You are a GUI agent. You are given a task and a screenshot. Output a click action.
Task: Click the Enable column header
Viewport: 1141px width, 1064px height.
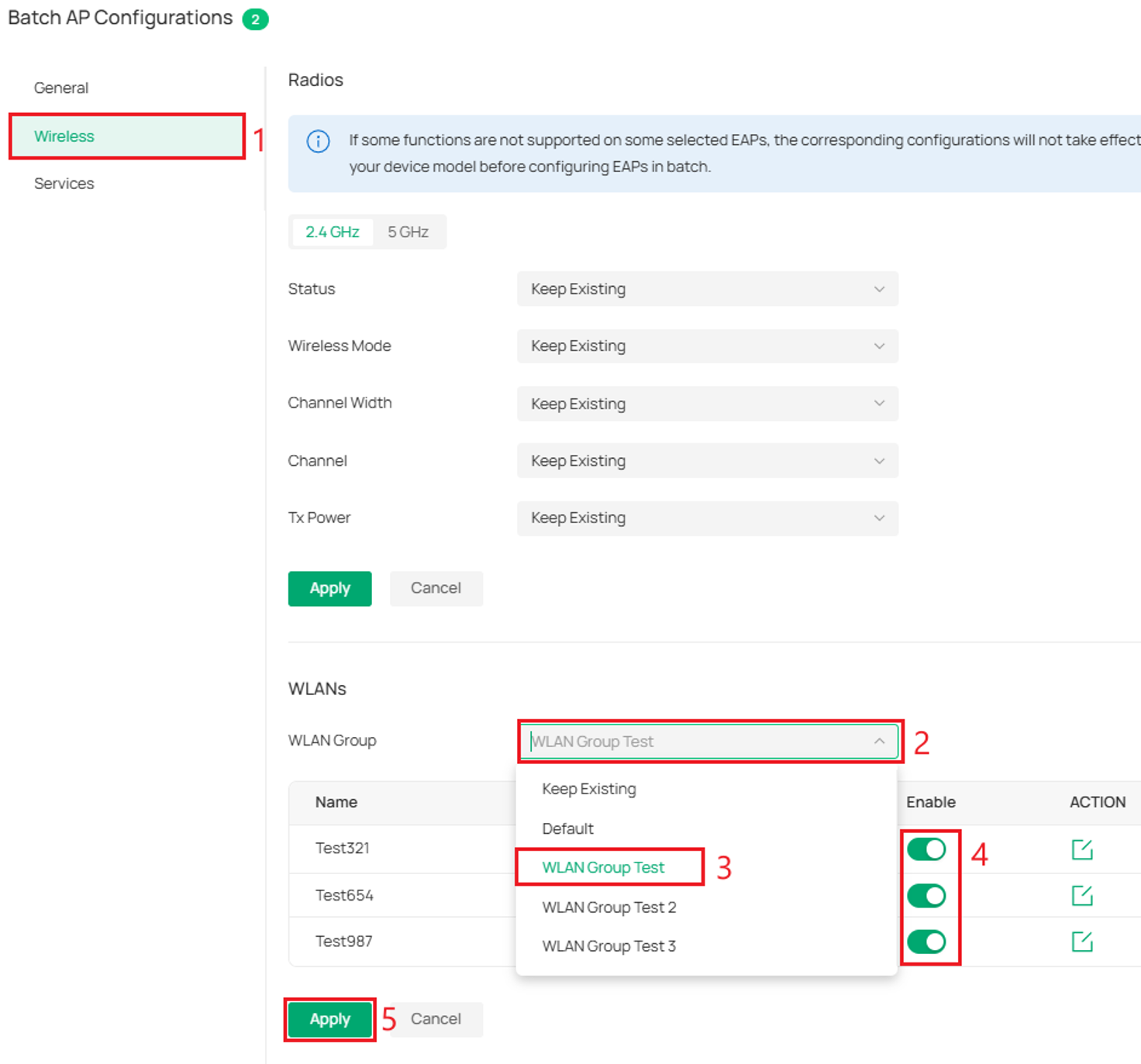pos(931,802)
